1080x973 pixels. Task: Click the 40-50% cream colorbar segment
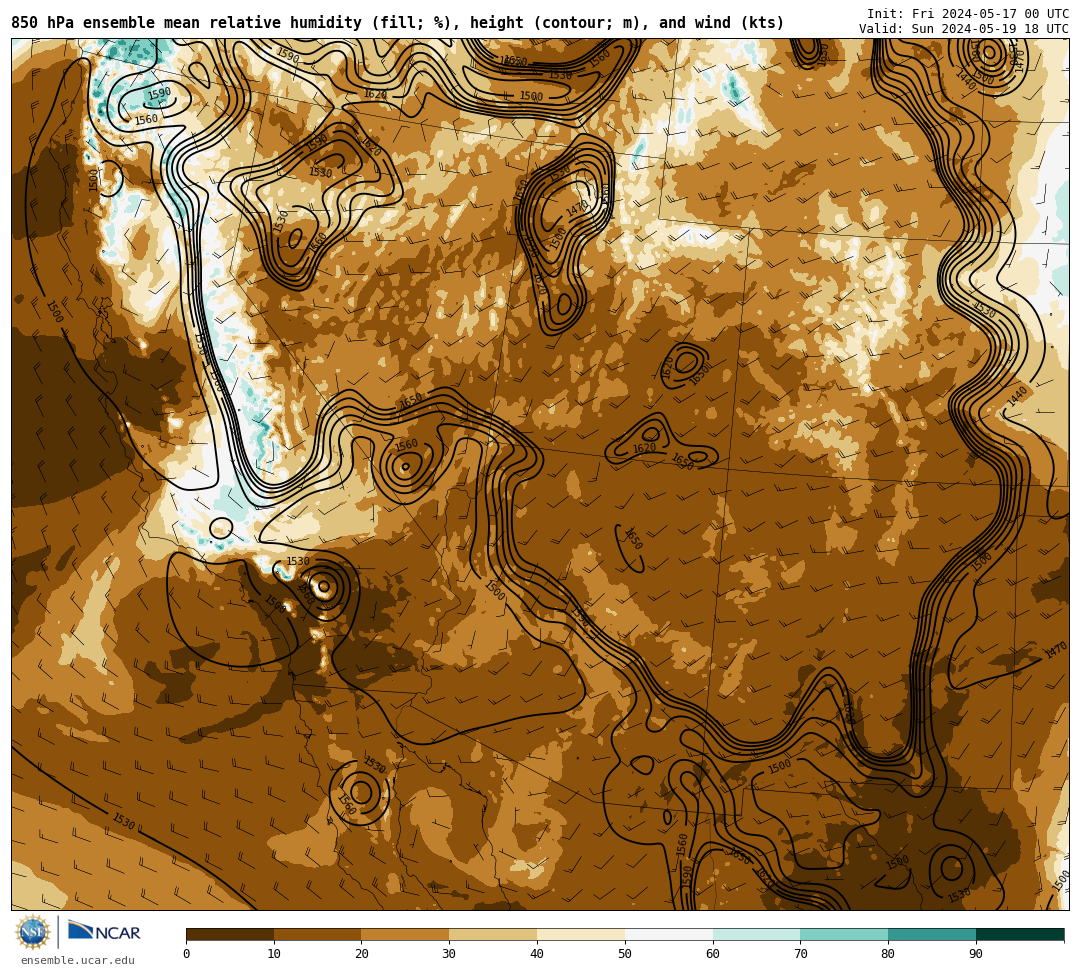pos(581,934)
